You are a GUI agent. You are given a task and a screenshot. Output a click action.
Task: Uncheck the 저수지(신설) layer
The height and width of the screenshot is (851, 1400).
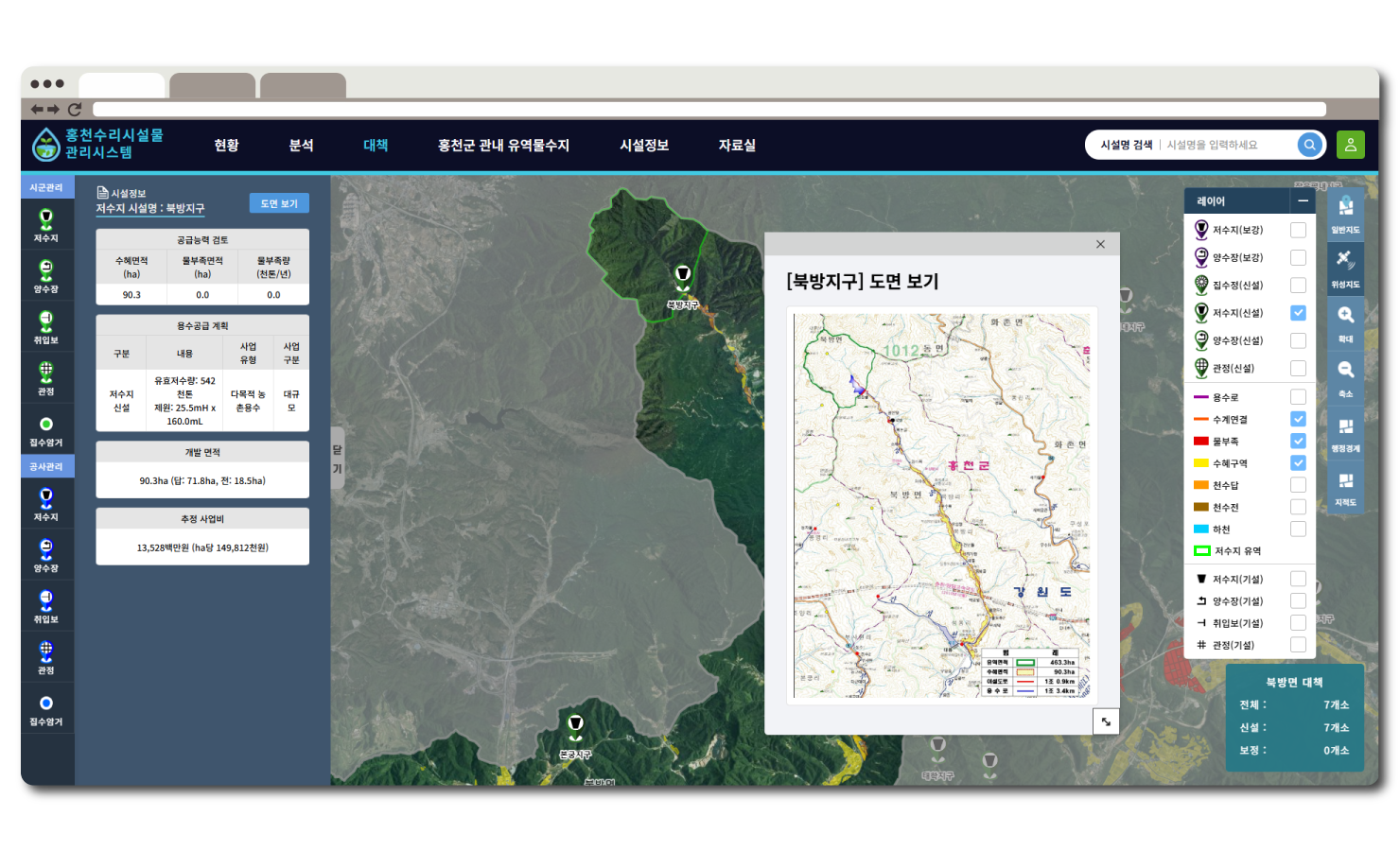tap(1298, 313)
